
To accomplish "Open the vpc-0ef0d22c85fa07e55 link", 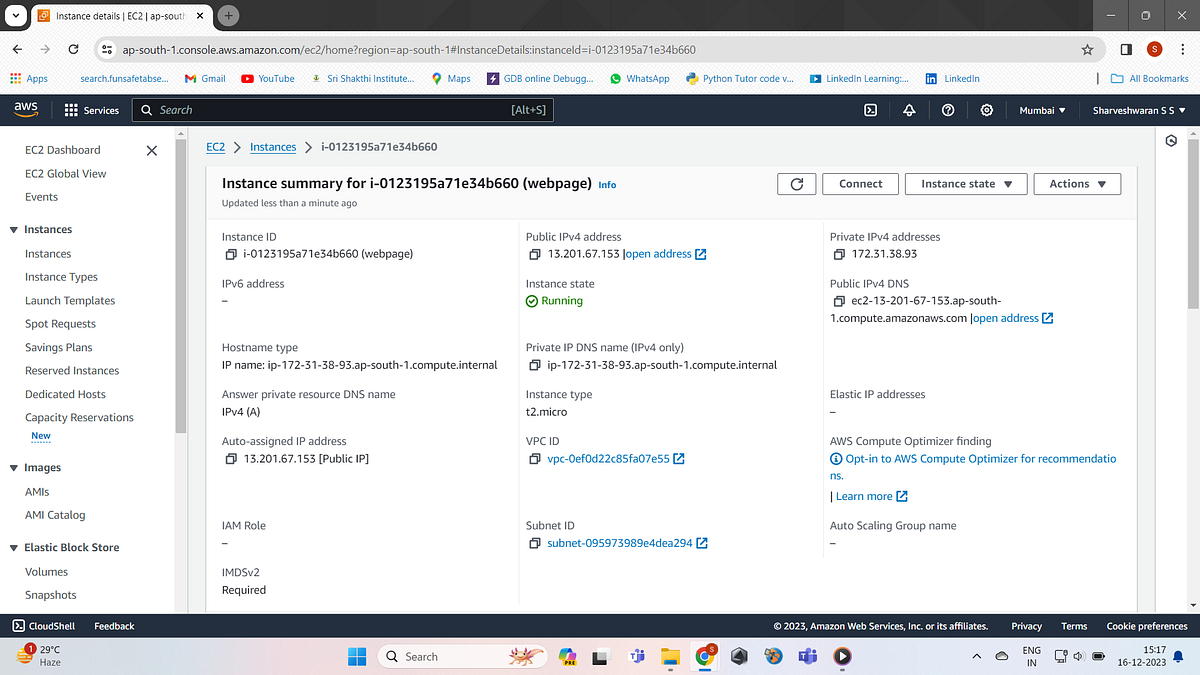I will pyautogui.click(x=608, y=458).
